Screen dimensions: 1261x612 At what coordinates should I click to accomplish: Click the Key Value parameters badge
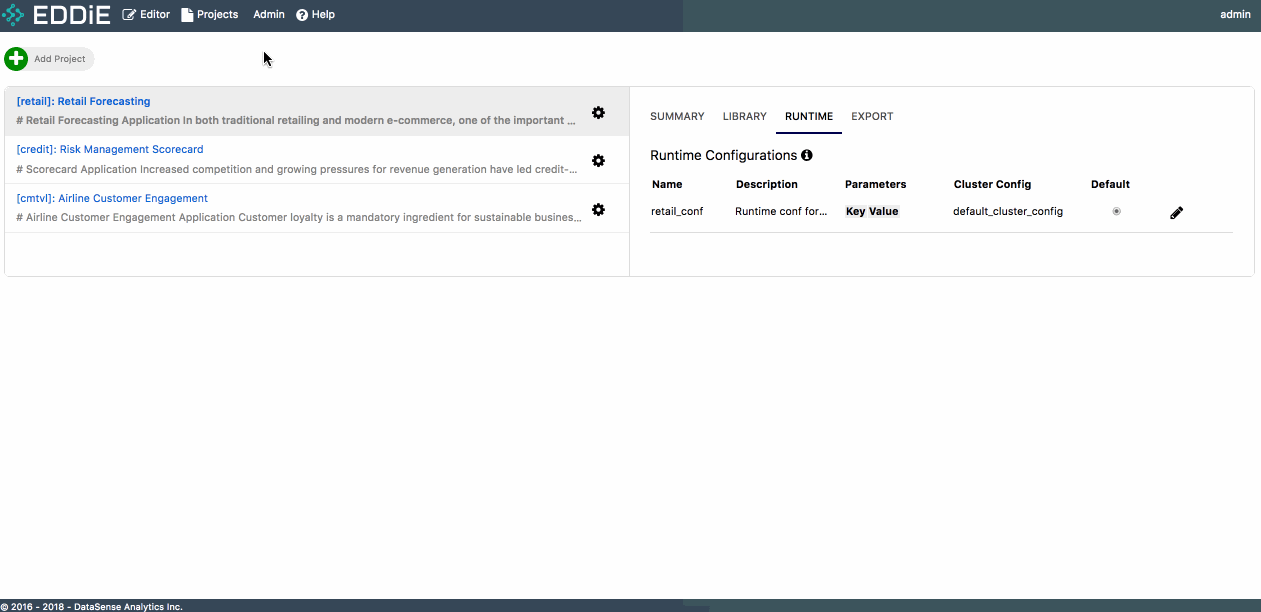click(872, 212)
